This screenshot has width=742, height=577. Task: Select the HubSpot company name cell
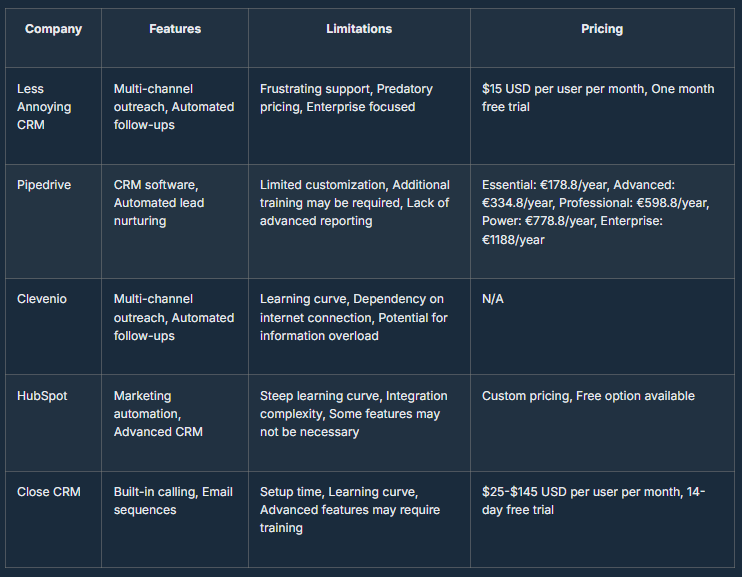[42, 396]
